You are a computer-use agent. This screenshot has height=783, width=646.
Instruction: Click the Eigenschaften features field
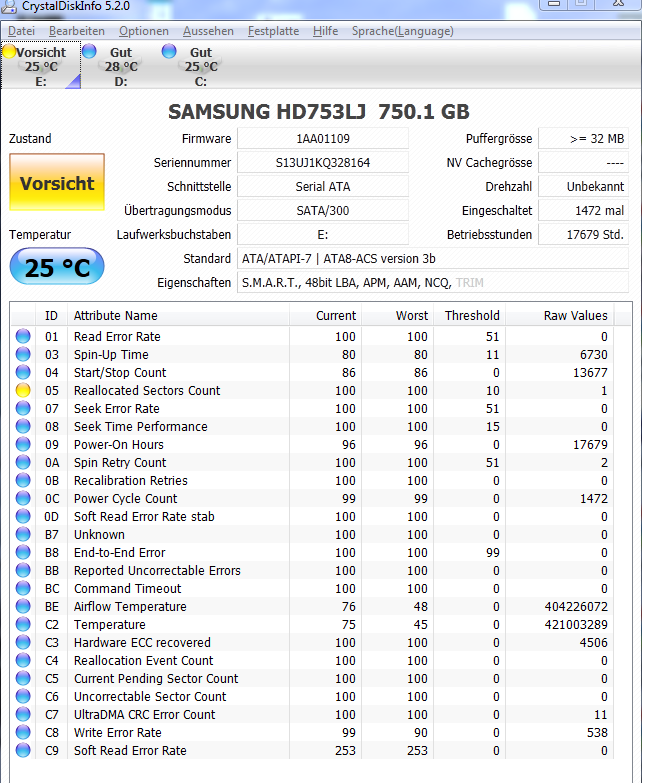click(x=433, y=282)
